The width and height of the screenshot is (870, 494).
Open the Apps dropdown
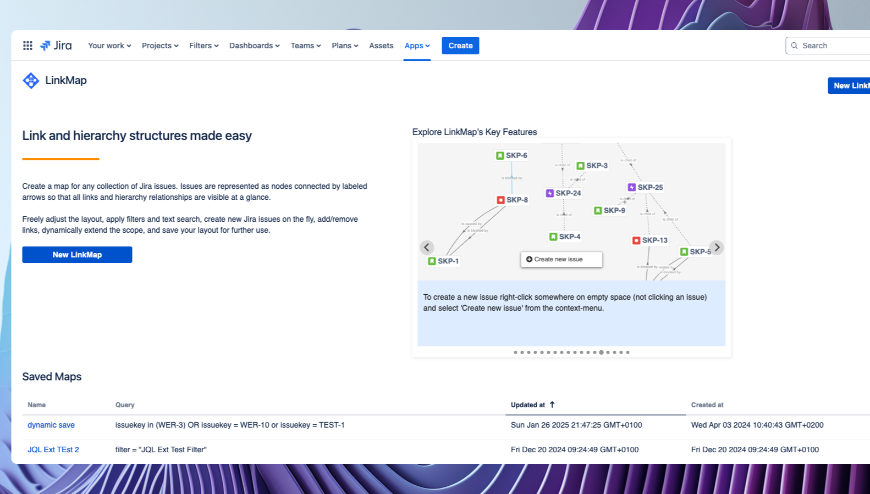417,46
